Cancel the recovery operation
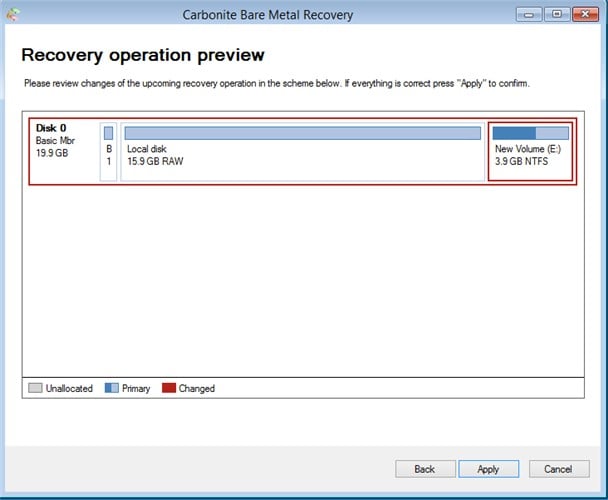 (559, 469)
